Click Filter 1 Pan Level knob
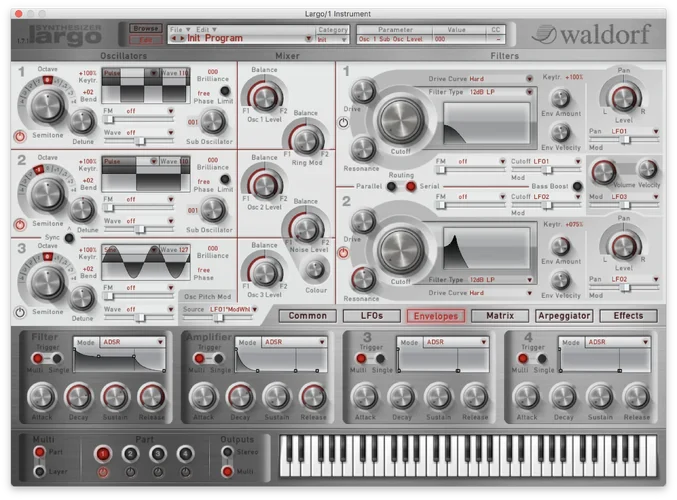The image size is (677, 500). pyautogui.click(x=624, y=98)
